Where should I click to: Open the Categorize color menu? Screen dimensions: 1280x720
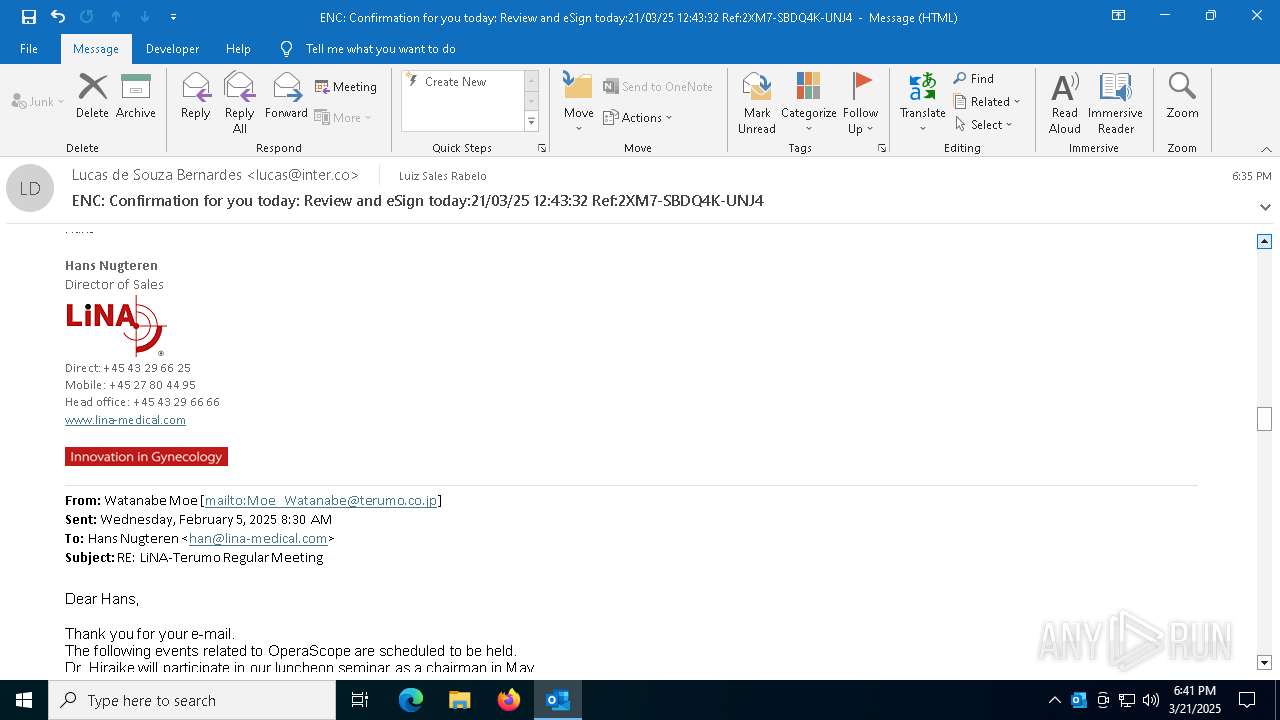[808, 103]
